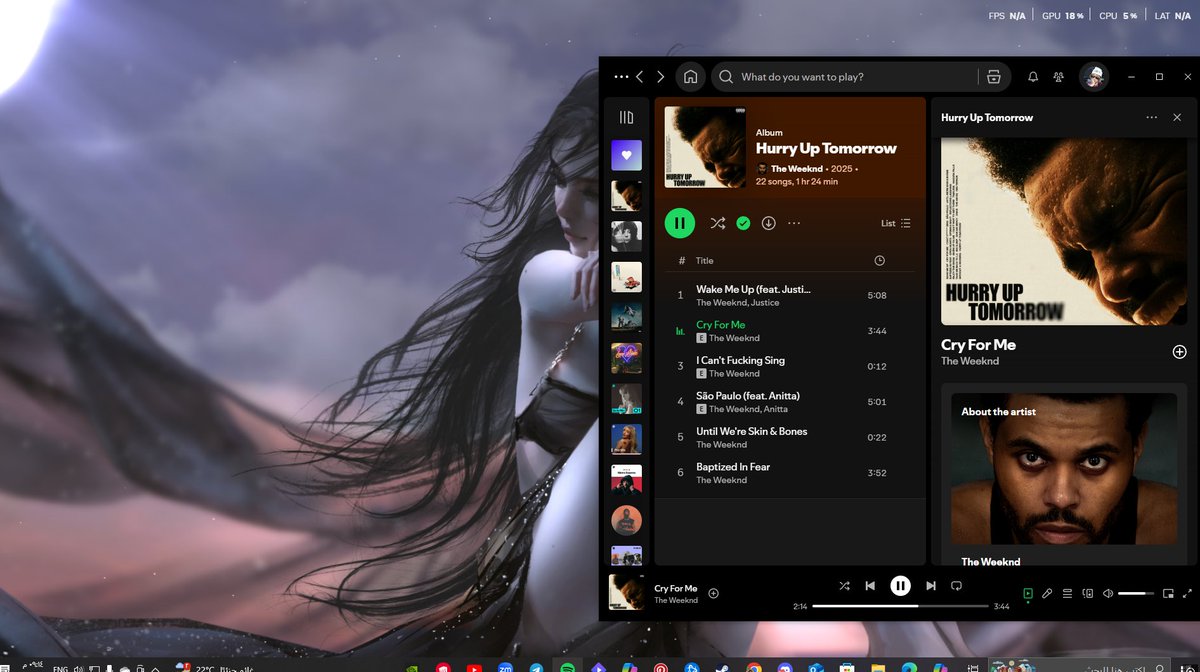Select track Until We're Skin & Bones
This screenshot has width=1200, height=672.
(x=790, y=437)
